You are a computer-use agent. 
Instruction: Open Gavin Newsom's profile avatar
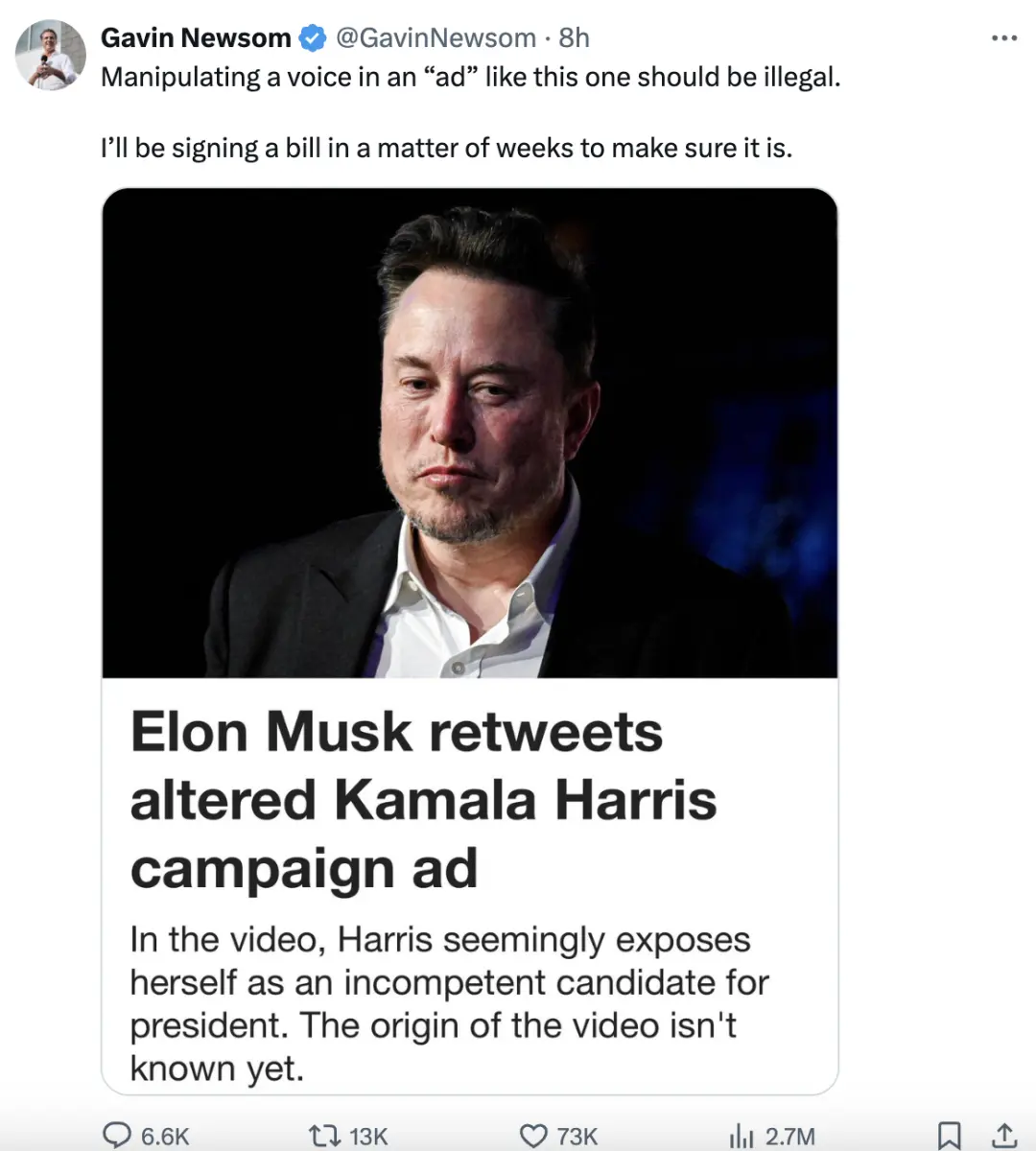point(51,55)
